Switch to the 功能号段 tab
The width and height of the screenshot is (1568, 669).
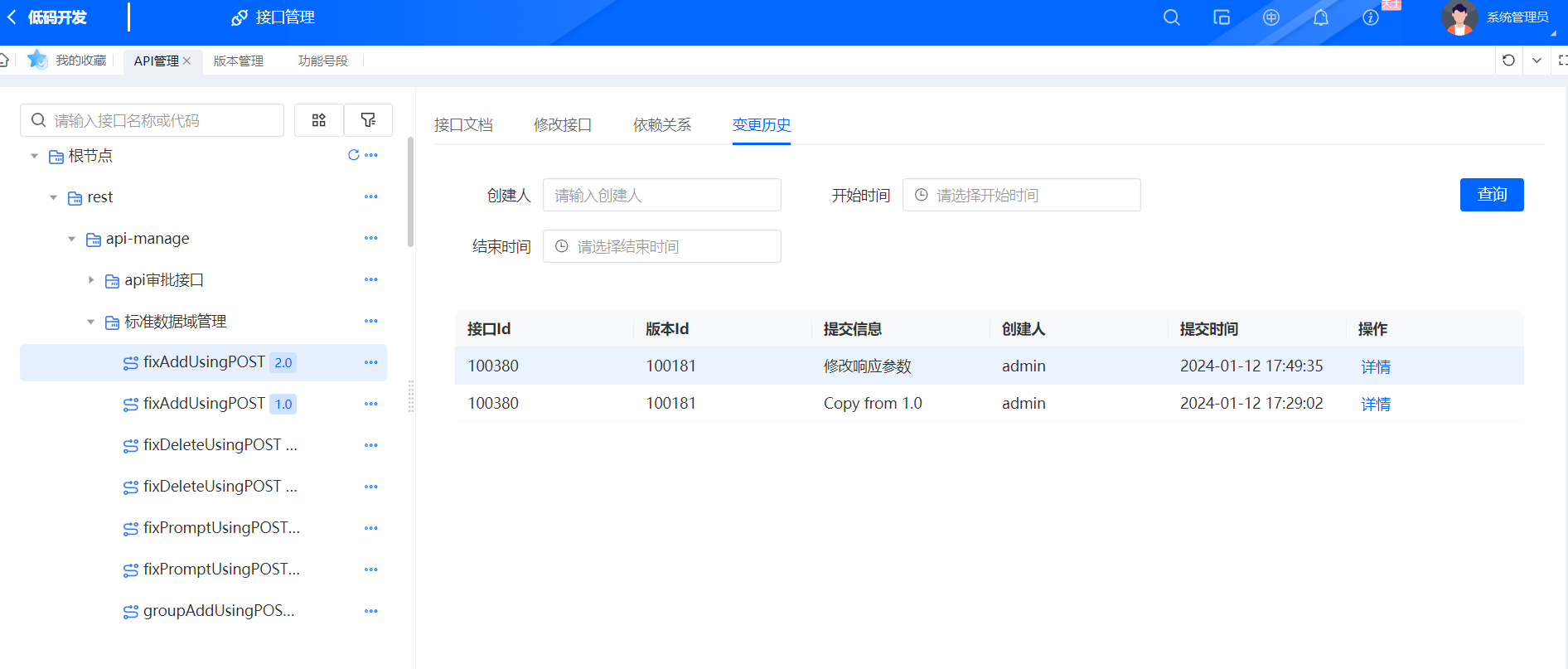coord(323,61)
